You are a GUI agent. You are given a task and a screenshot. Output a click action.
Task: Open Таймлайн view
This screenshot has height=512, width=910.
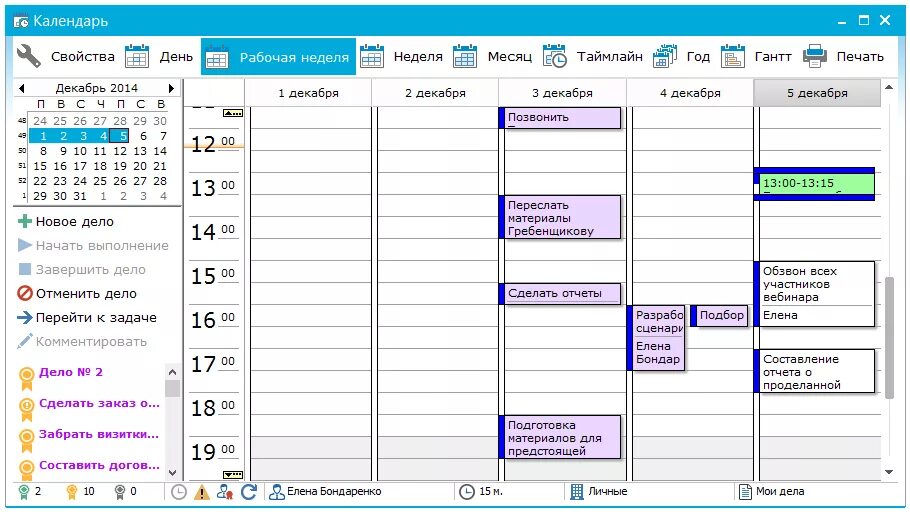click(593, 56)
